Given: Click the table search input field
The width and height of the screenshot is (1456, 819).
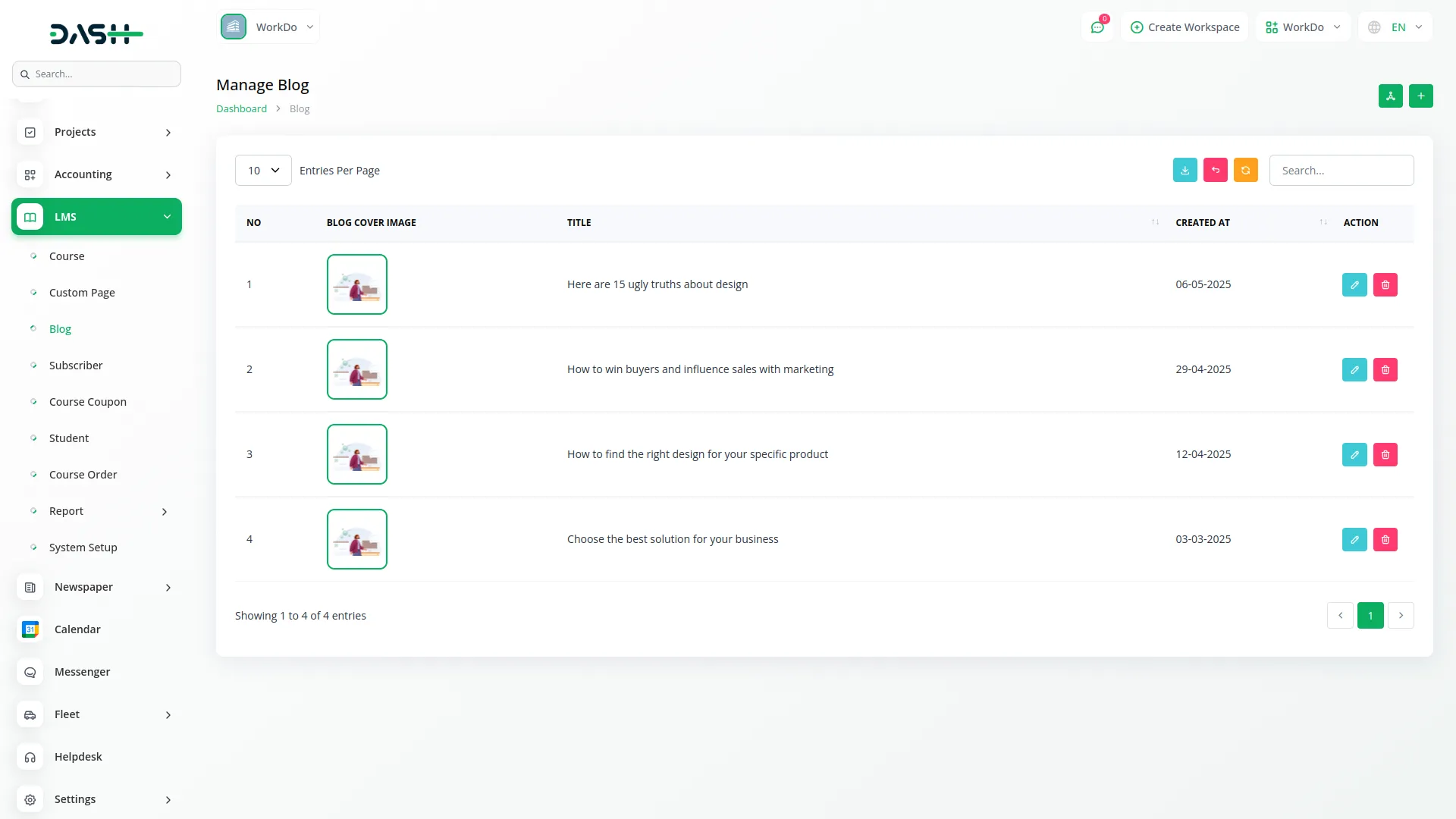Looking at the screenshot, I should pos(1341,171).
